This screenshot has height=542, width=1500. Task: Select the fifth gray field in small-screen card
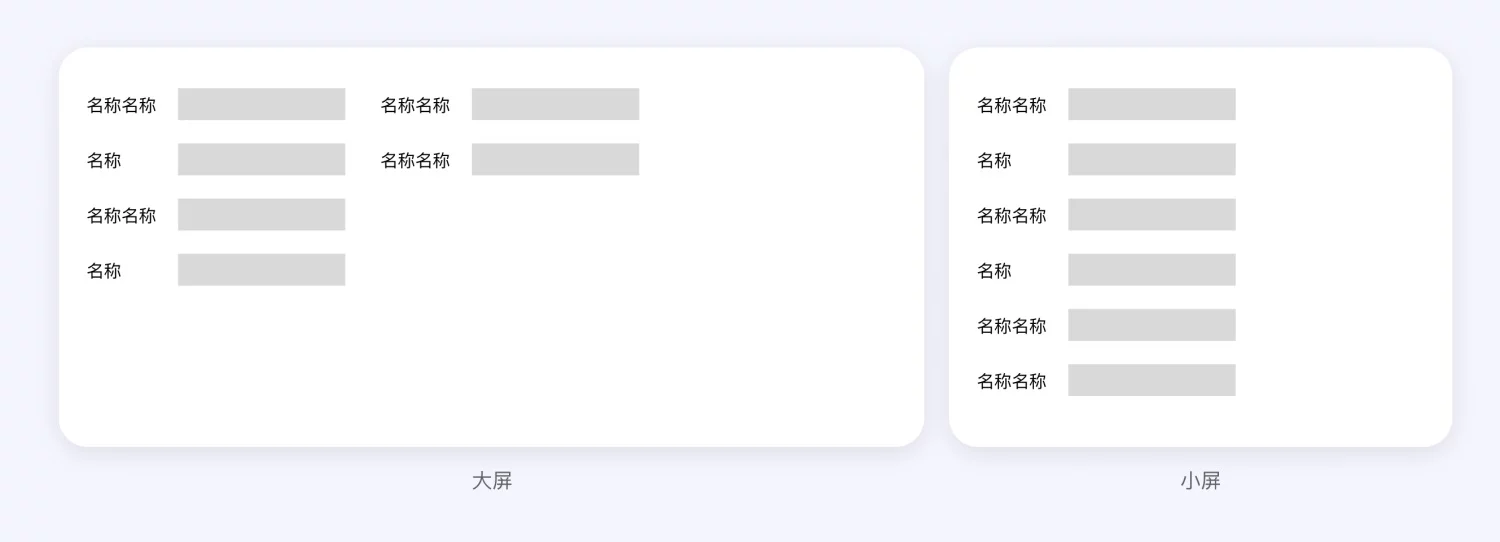pos(1151,324)
